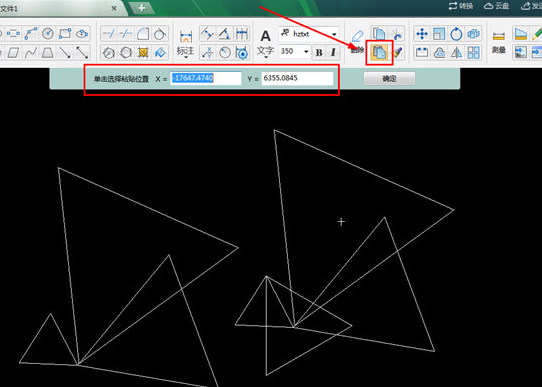Open the 云盘 cloud drive link
542x387 pixels.
[x=496, y=6]
